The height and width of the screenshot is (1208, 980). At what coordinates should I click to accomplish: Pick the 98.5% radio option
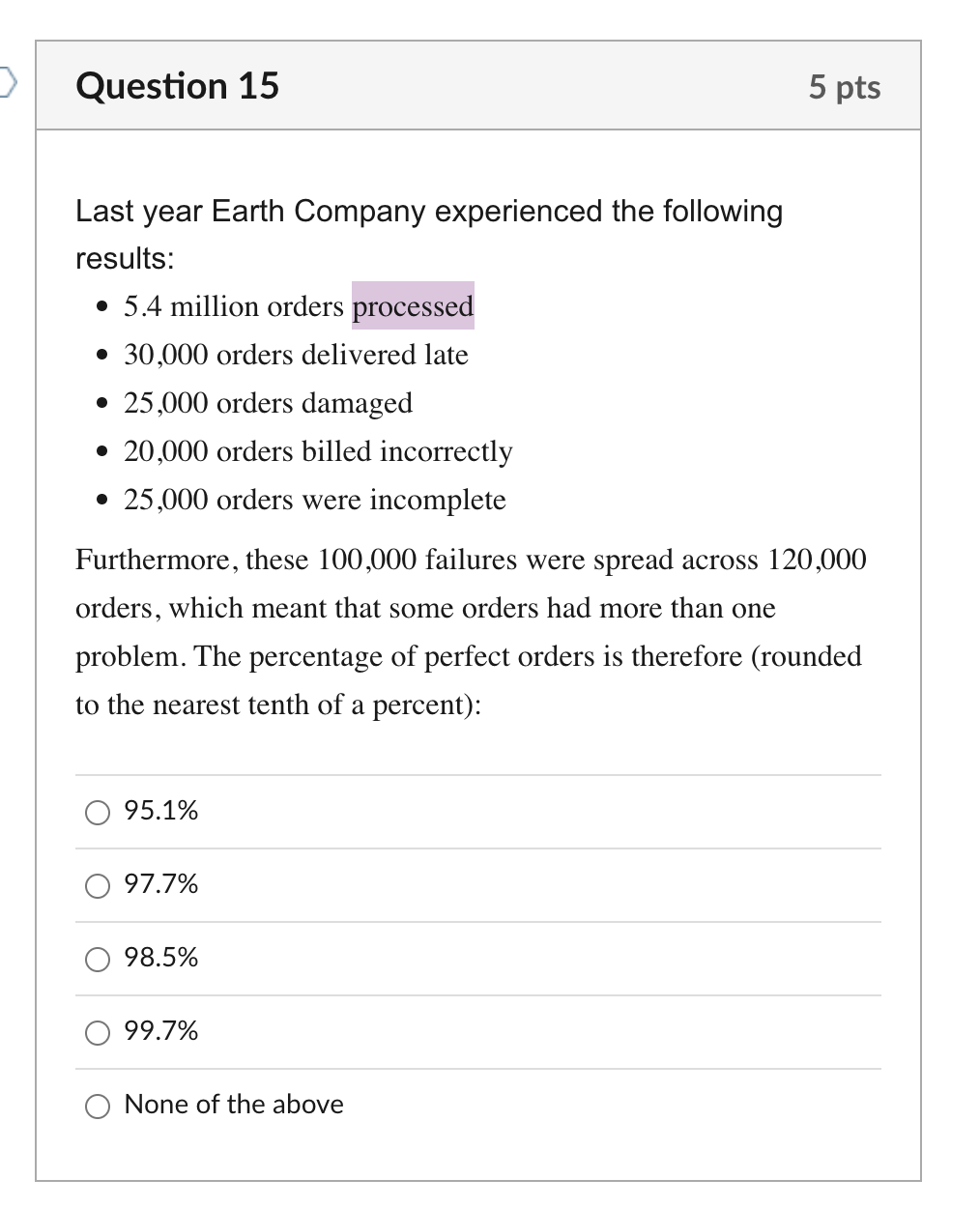98,959
